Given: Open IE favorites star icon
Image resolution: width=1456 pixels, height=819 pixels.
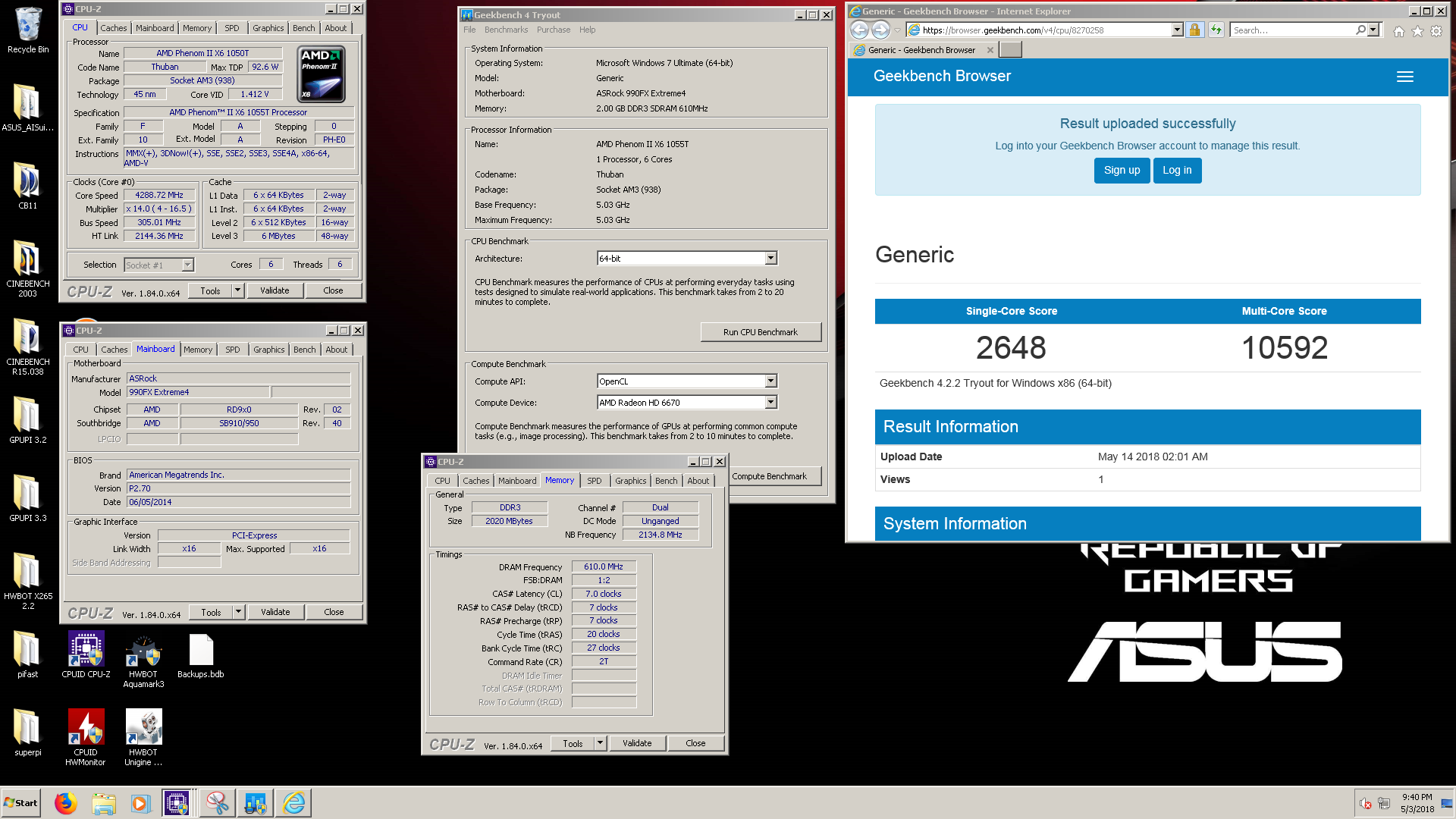Looking at the screenshot, I should [1417, 30].
